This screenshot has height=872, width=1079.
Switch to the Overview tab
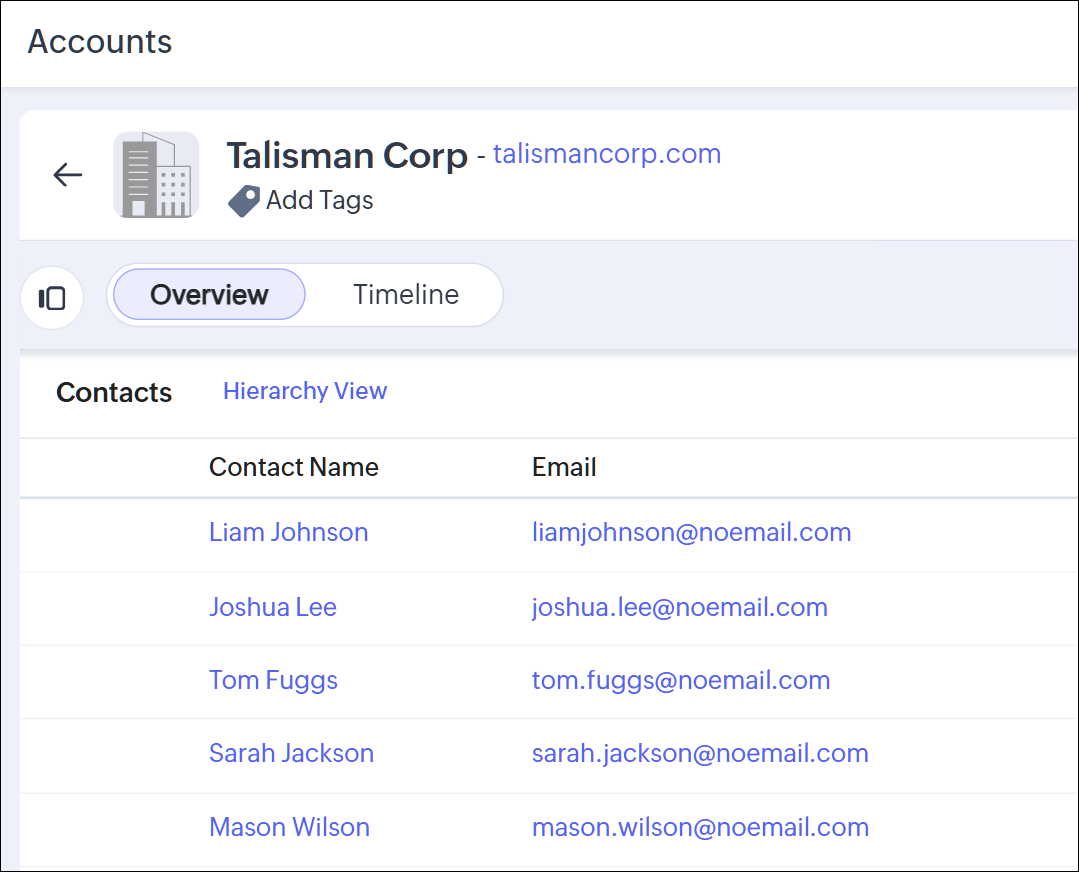click(209, 295)
